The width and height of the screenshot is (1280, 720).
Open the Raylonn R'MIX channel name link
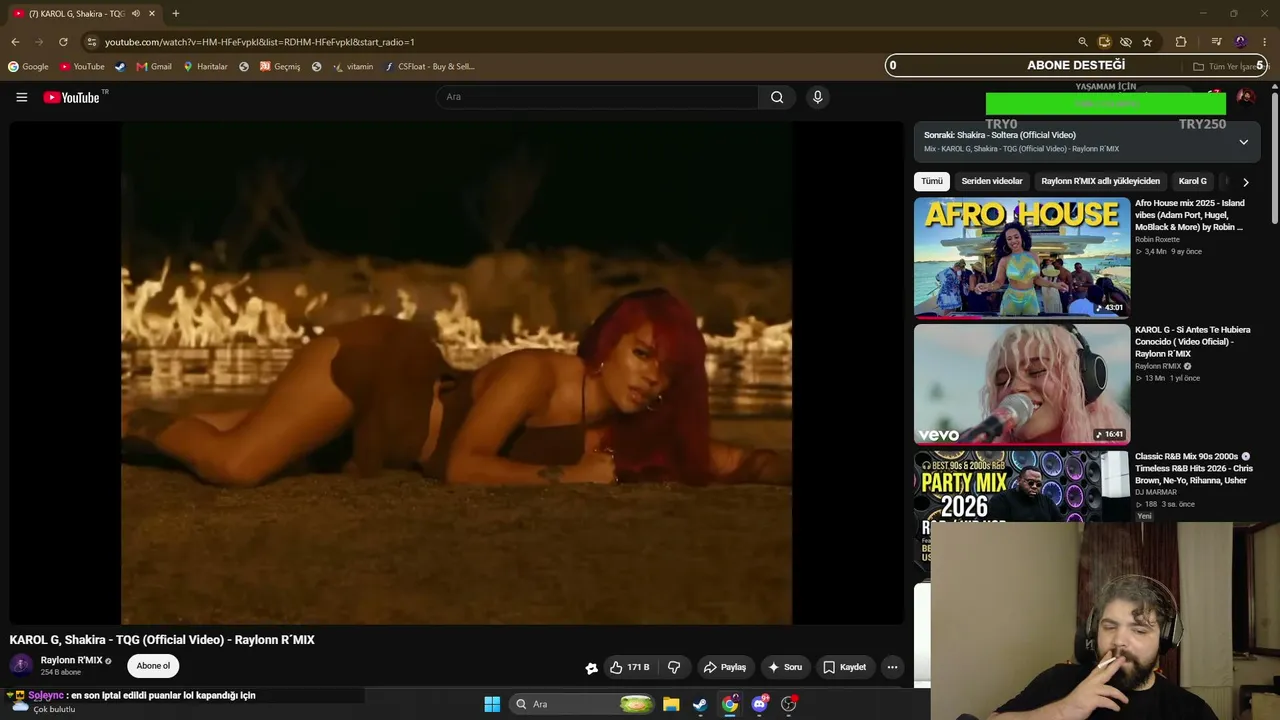pos(72,661)
